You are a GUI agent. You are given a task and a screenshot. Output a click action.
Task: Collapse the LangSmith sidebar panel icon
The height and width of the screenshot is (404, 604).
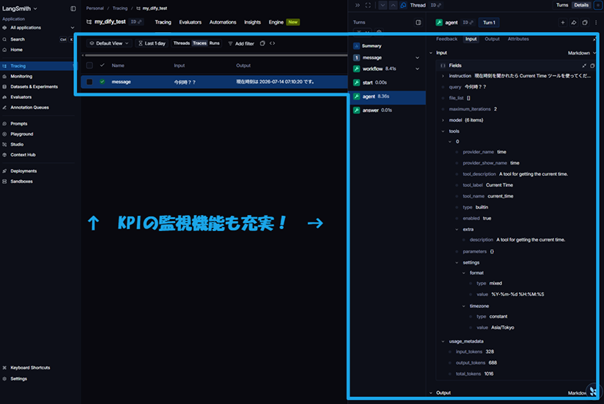click(x=73, y=8)
